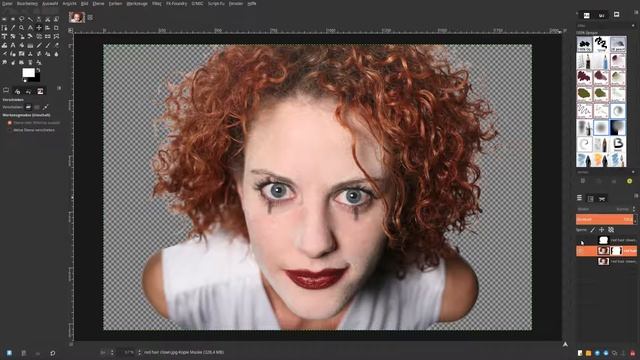
Task: Select the Move tool
Action: click(x=39, y=28)
